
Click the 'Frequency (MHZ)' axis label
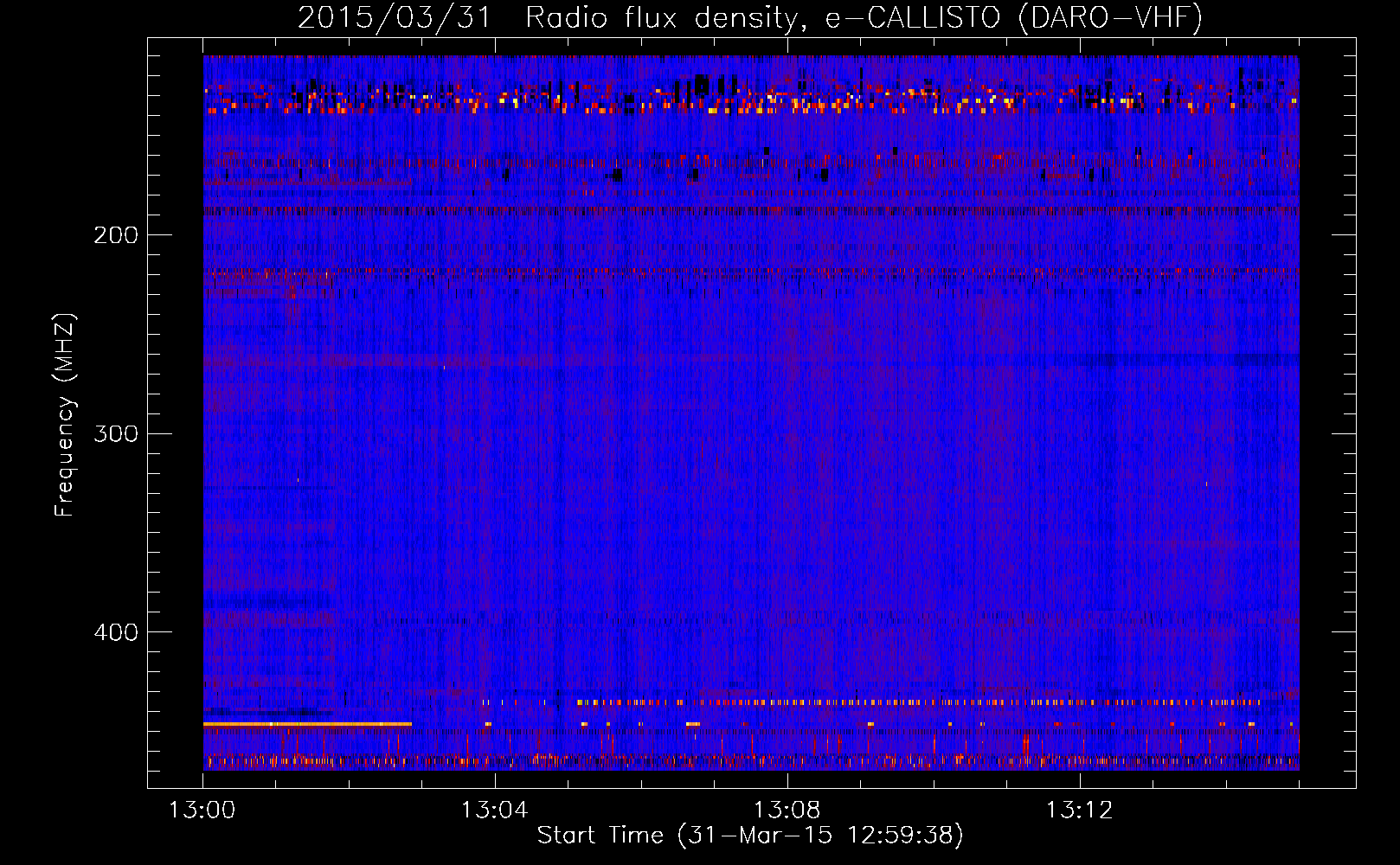click(x=65, y=414)
